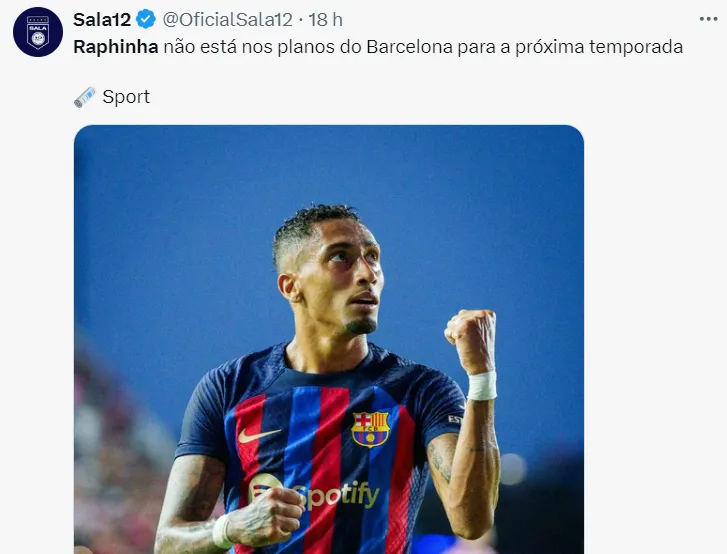This screenshot has width=727, height=554.
Task: Click the Spotify logo on the shirt
Action: [314, 494]
